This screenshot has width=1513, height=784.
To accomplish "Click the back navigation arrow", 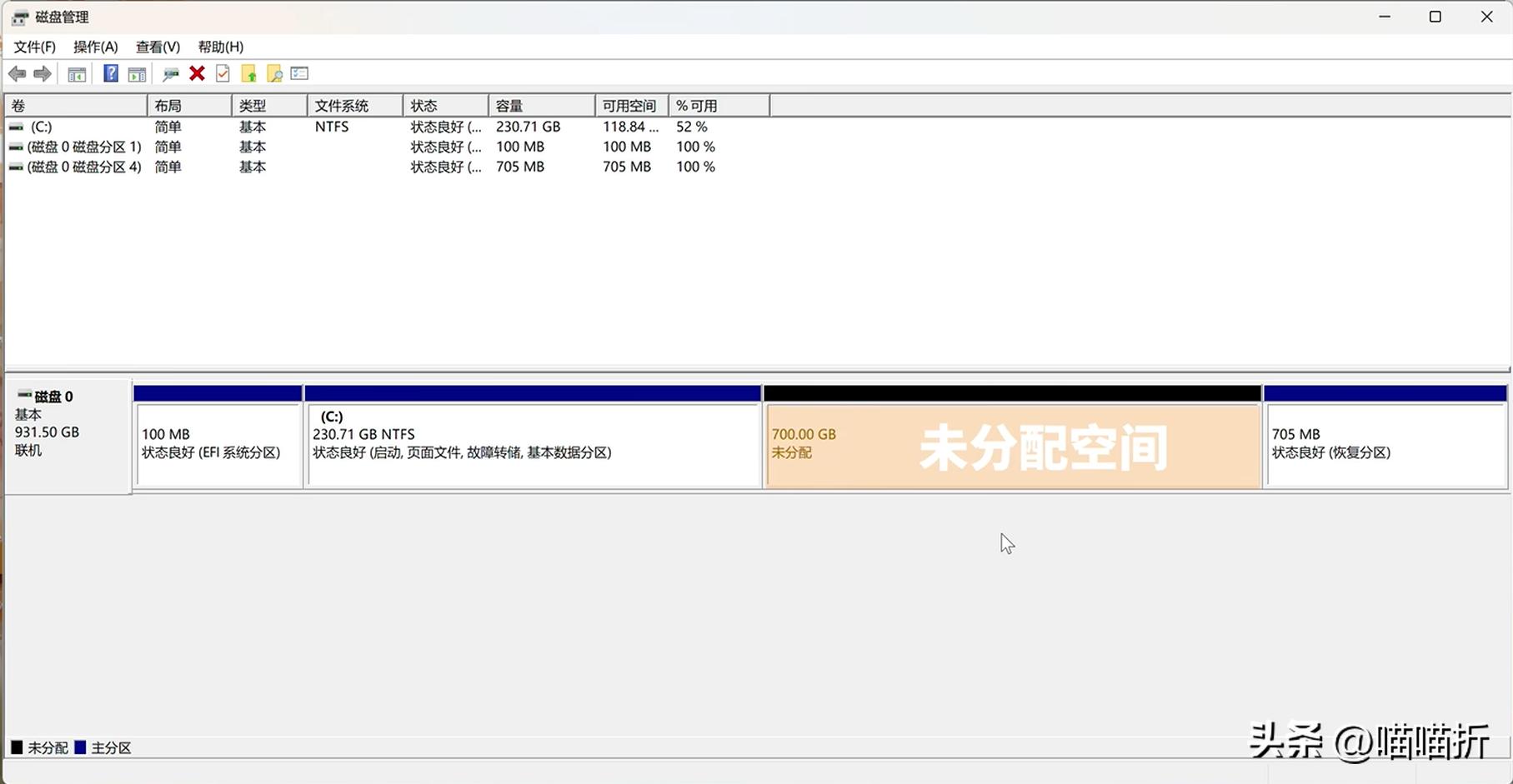I will (17, 73).
